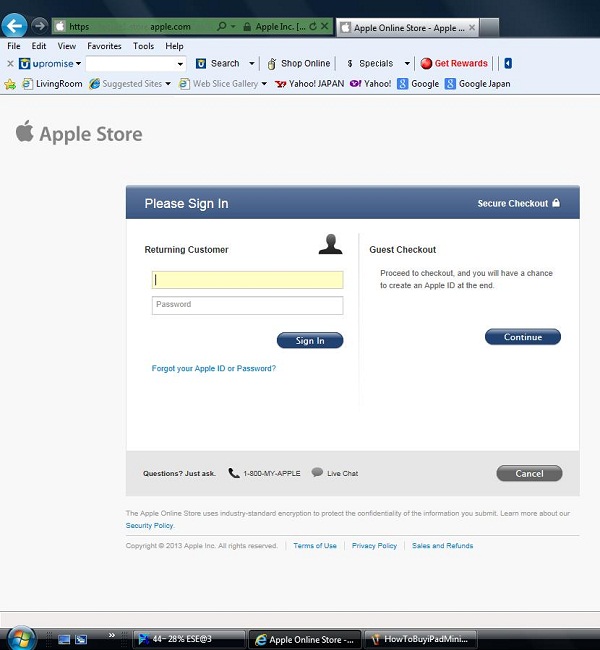600x650 pixels.
Task: Stop loading with the address bar X
Action: point(325,27)
